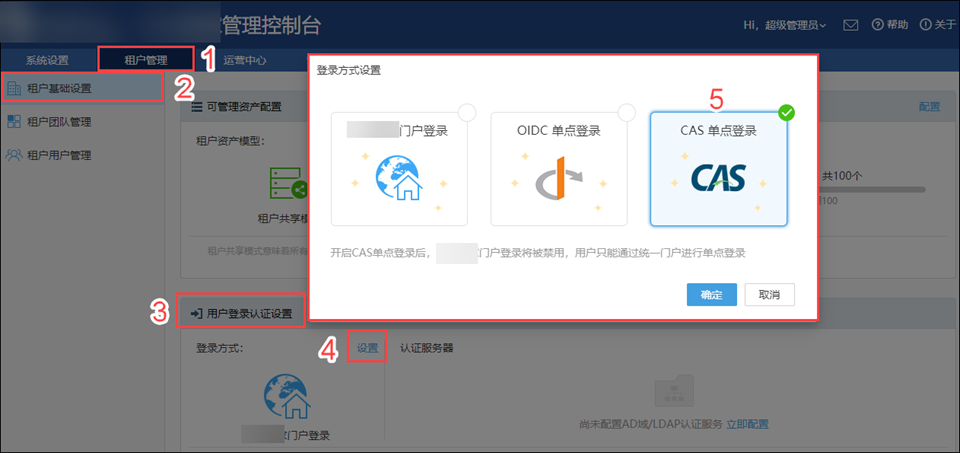Click the 租户共享 server share icon
This screenshot has width=960, height=453.
pos(288,184)
